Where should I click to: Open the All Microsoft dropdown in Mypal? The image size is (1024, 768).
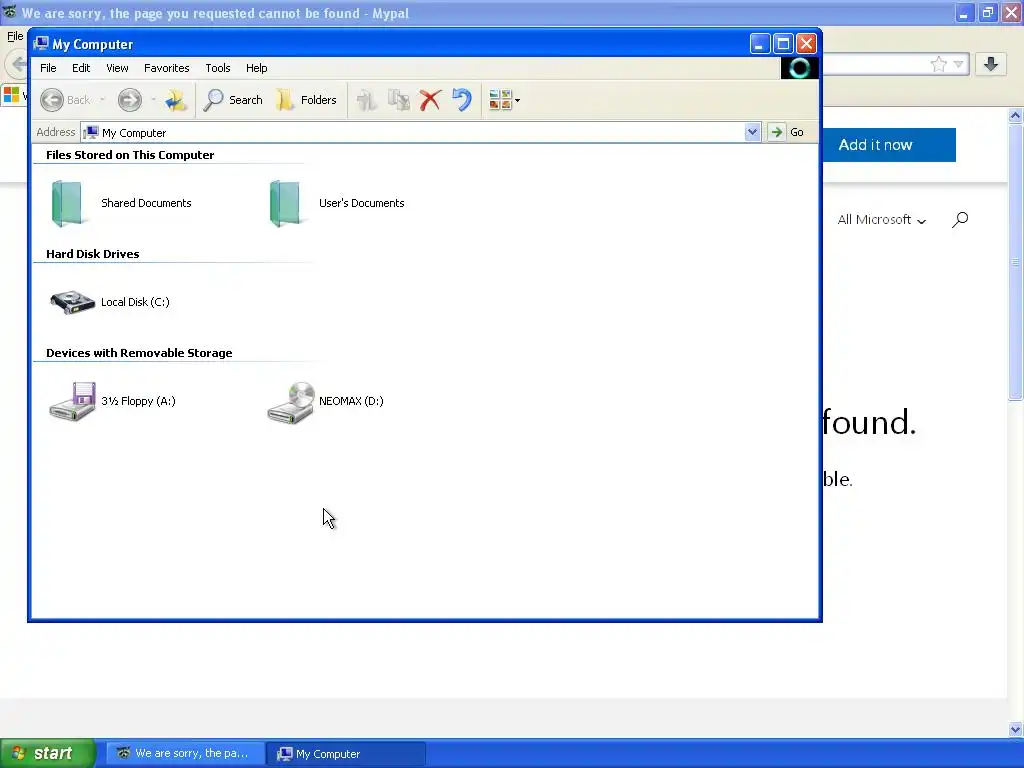click(882, 220)
